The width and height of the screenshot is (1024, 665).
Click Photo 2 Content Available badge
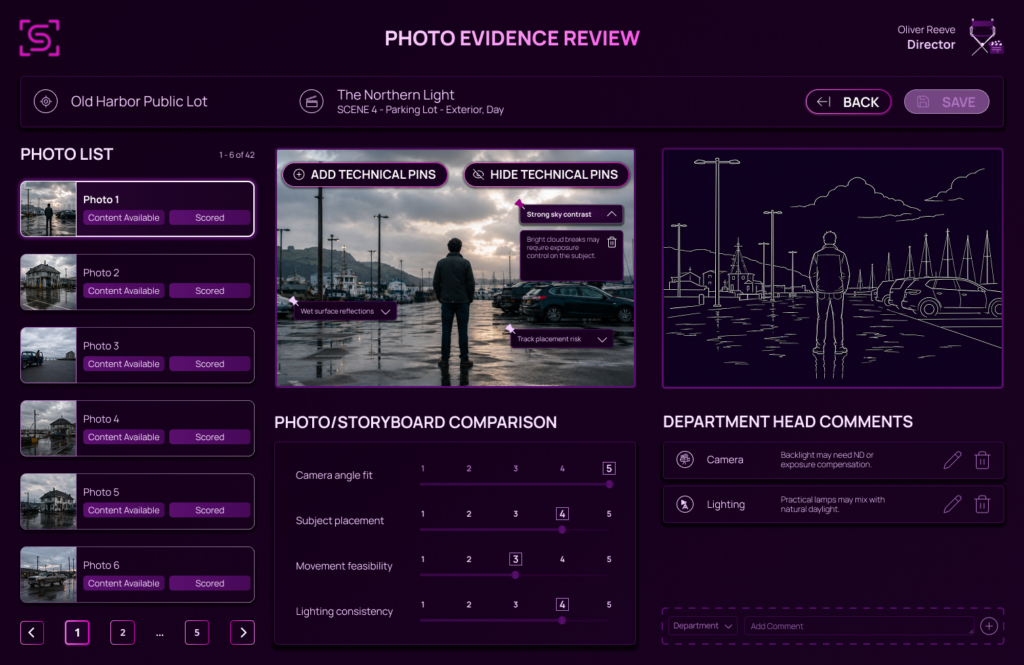[x=123, y=291]
